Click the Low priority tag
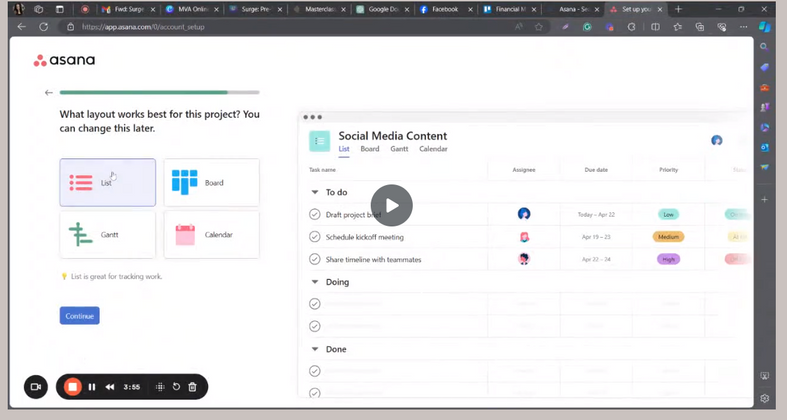 [669, 214]
